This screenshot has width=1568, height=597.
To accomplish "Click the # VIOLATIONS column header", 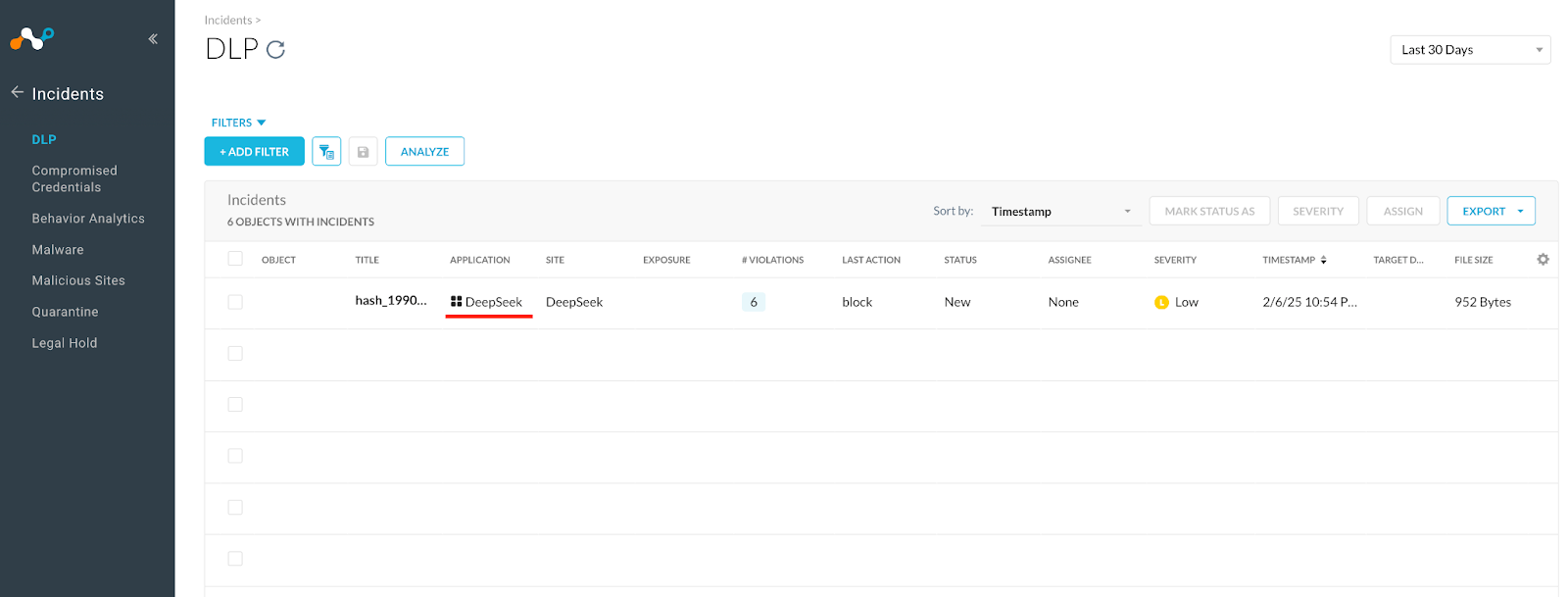I will click(x=772, y=260).
